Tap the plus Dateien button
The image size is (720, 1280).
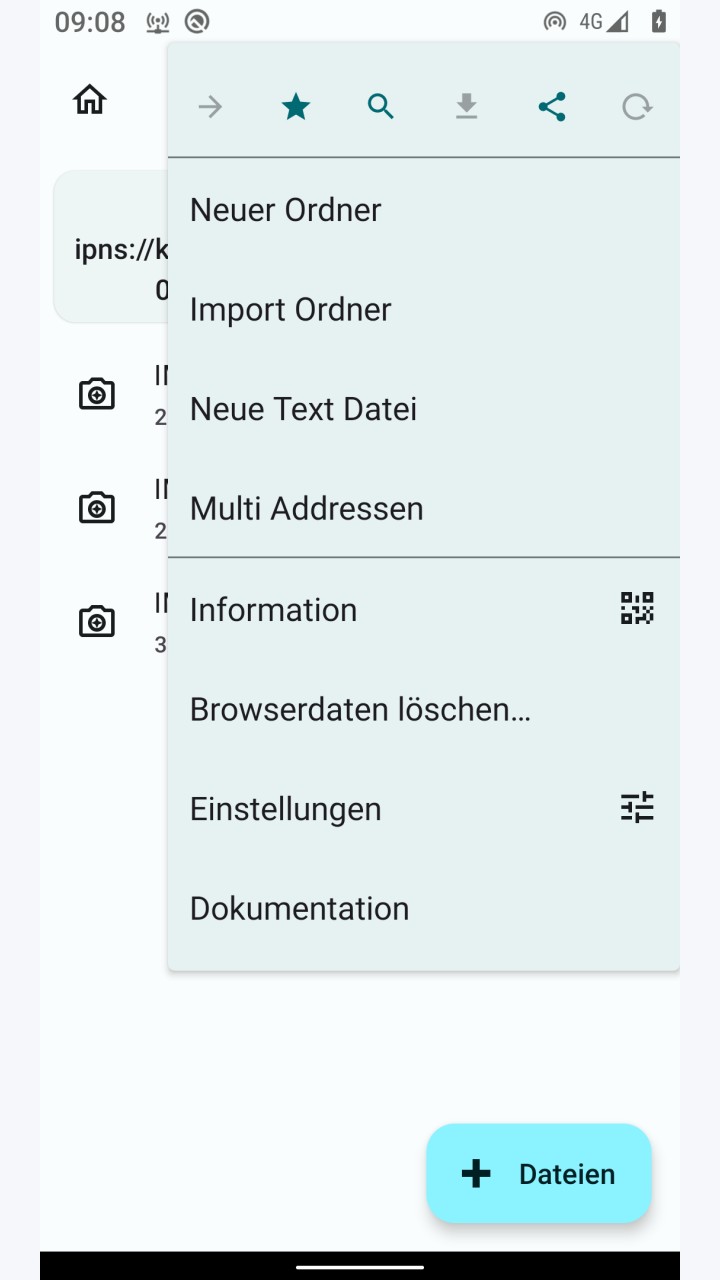tap(539, 1173)
